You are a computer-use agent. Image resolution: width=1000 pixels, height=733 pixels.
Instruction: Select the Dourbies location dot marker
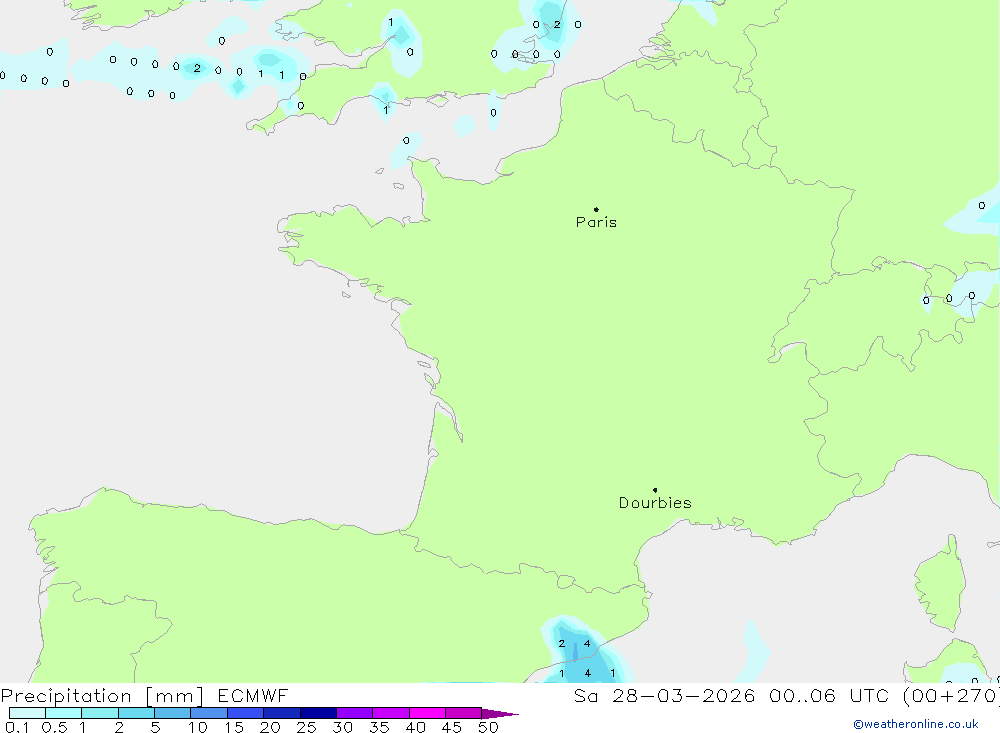click(655, 490)
